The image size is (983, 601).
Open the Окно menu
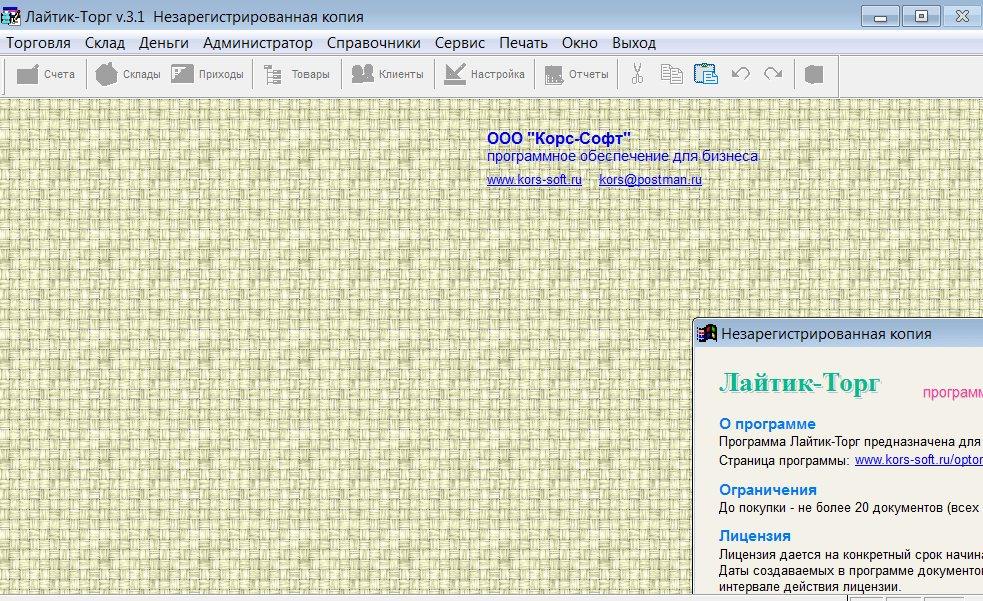pos(579,43)
